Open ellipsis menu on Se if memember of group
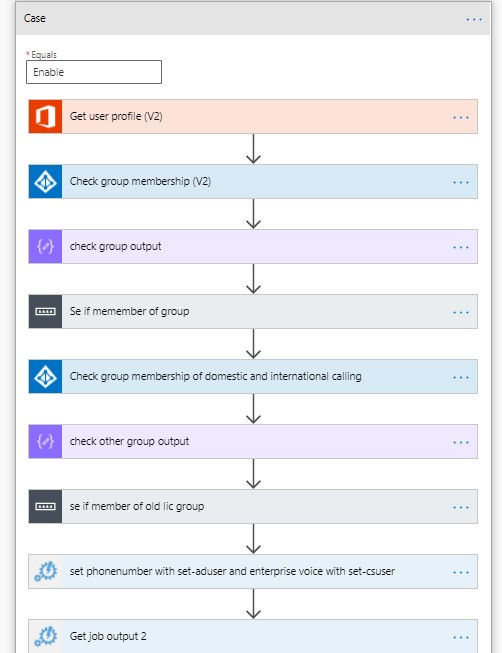The image size is (502, 653). [461, 312]
